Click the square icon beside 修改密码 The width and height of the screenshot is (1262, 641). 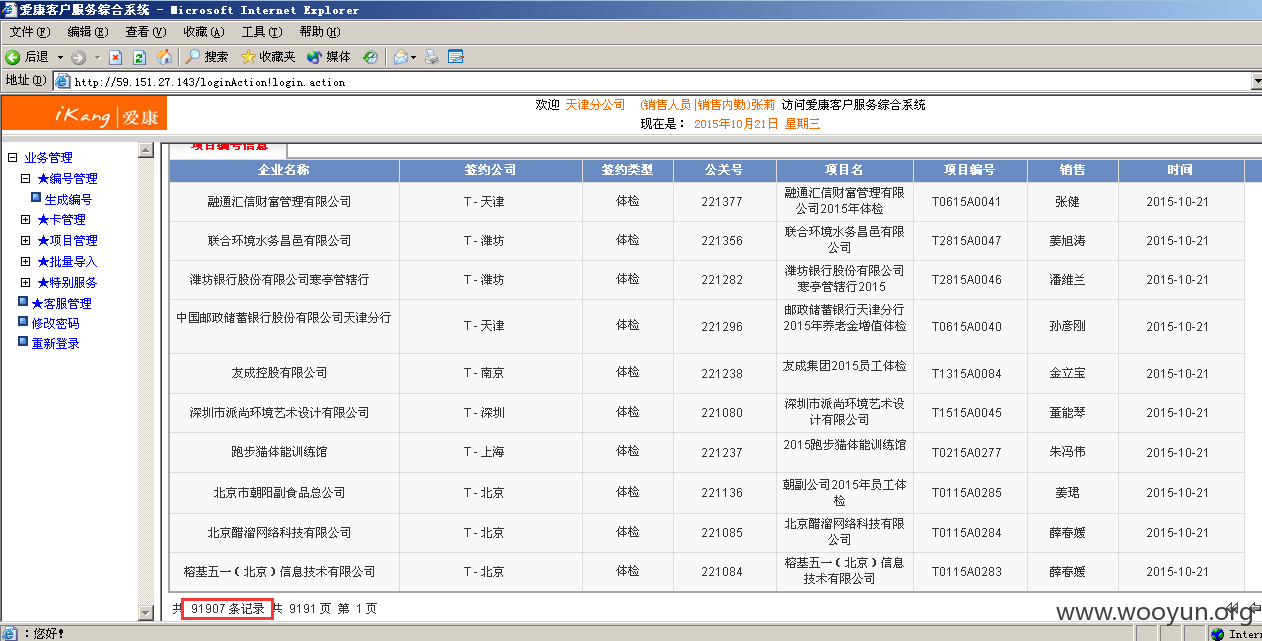tap(23, 322)
